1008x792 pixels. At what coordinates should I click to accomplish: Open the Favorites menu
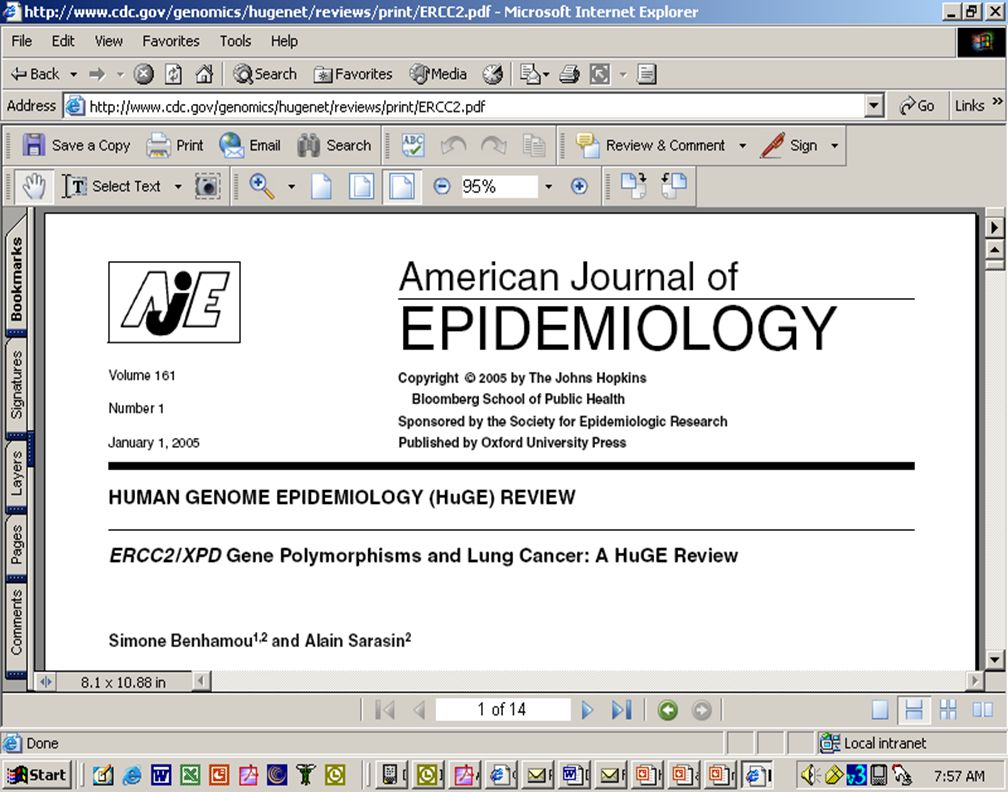pyautogui.click(x=171, y=41)
